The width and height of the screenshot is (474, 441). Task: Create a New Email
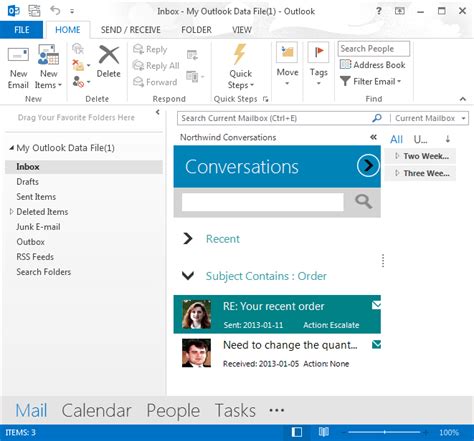tap(18, 68)
